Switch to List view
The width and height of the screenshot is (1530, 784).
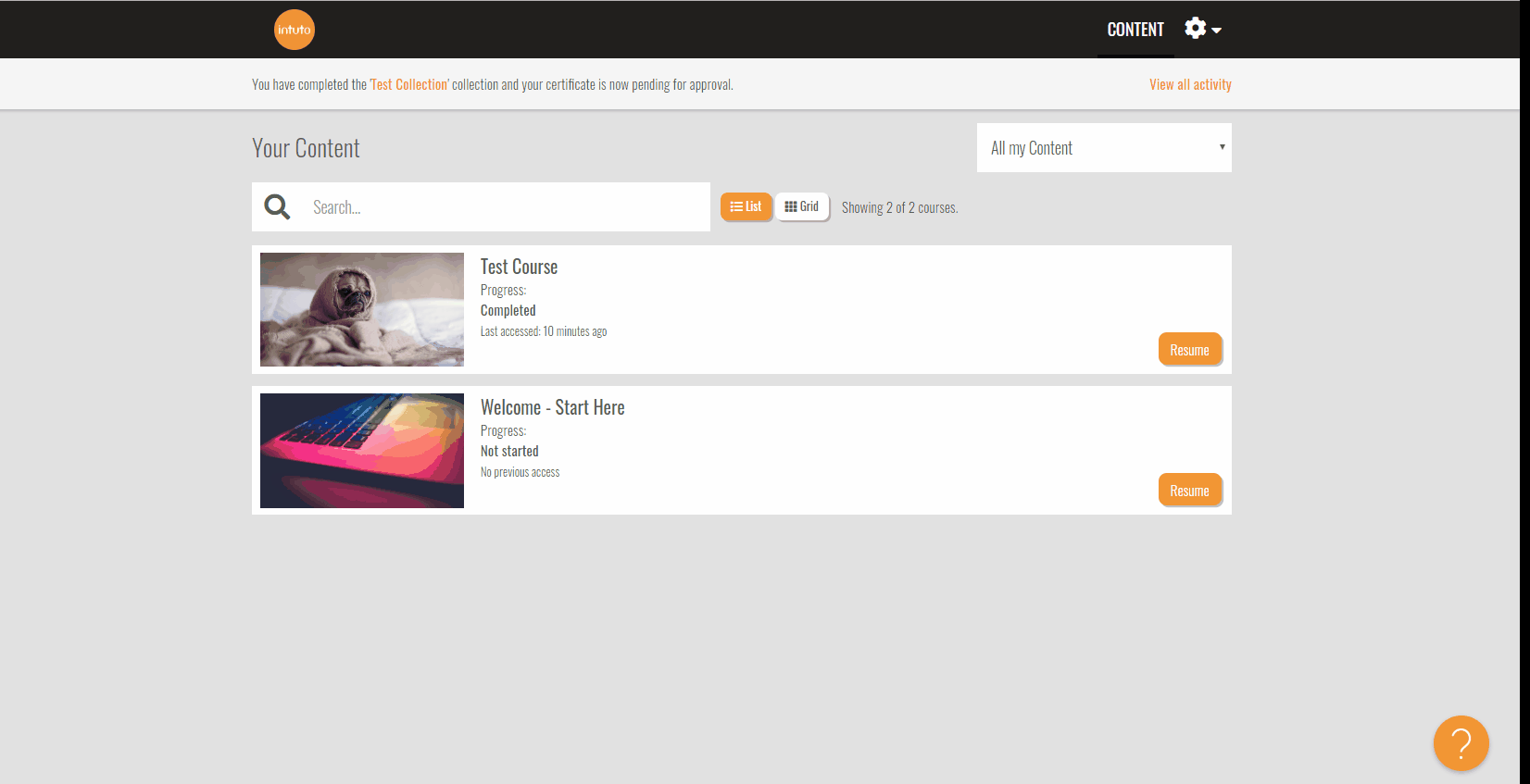point(746,206)
